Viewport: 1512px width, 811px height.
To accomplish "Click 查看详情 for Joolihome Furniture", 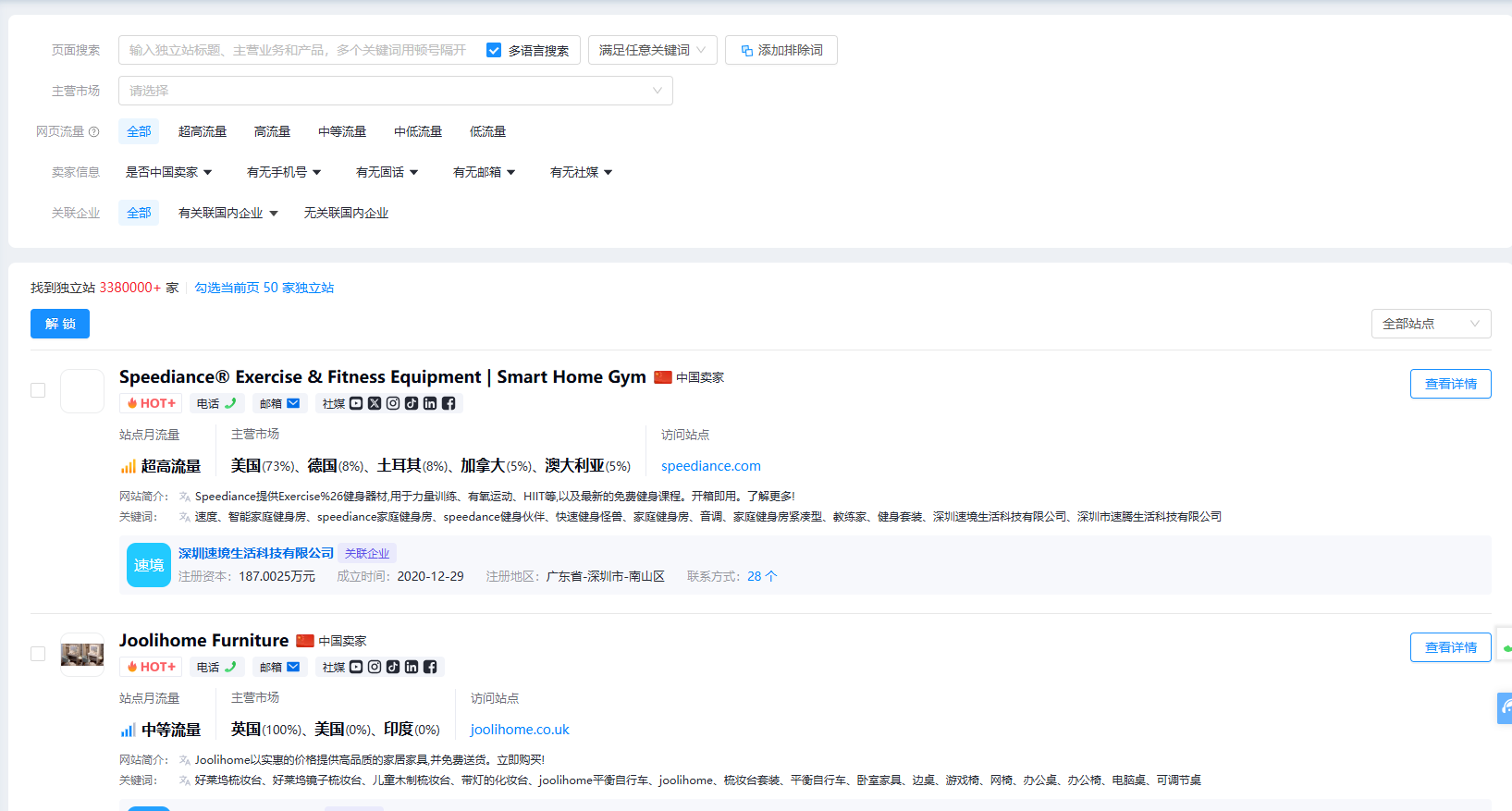I will click(x=1451, y=647).
